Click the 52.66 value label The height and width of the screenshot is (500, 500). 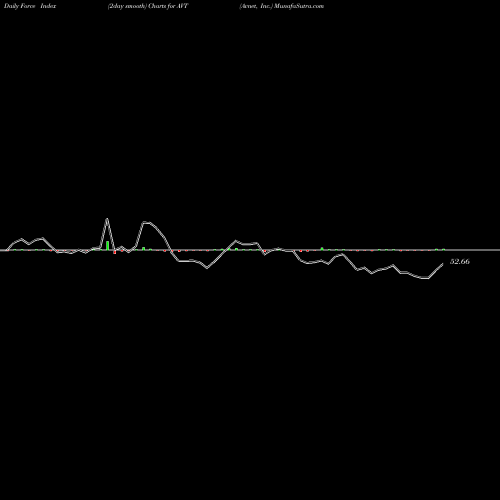pyautogui.click(x=460, y=262)
